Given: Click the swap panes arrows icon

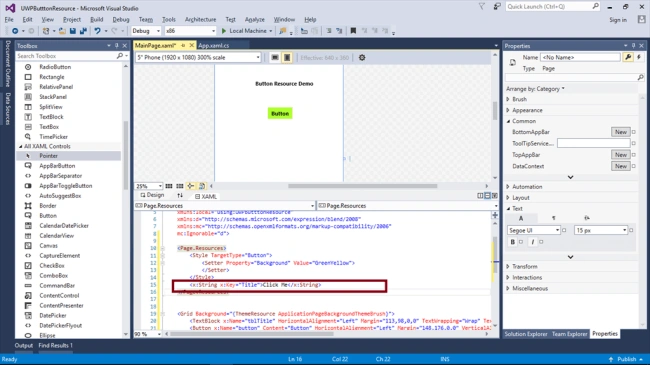Looking at the screenshot, I should (180, 195).
